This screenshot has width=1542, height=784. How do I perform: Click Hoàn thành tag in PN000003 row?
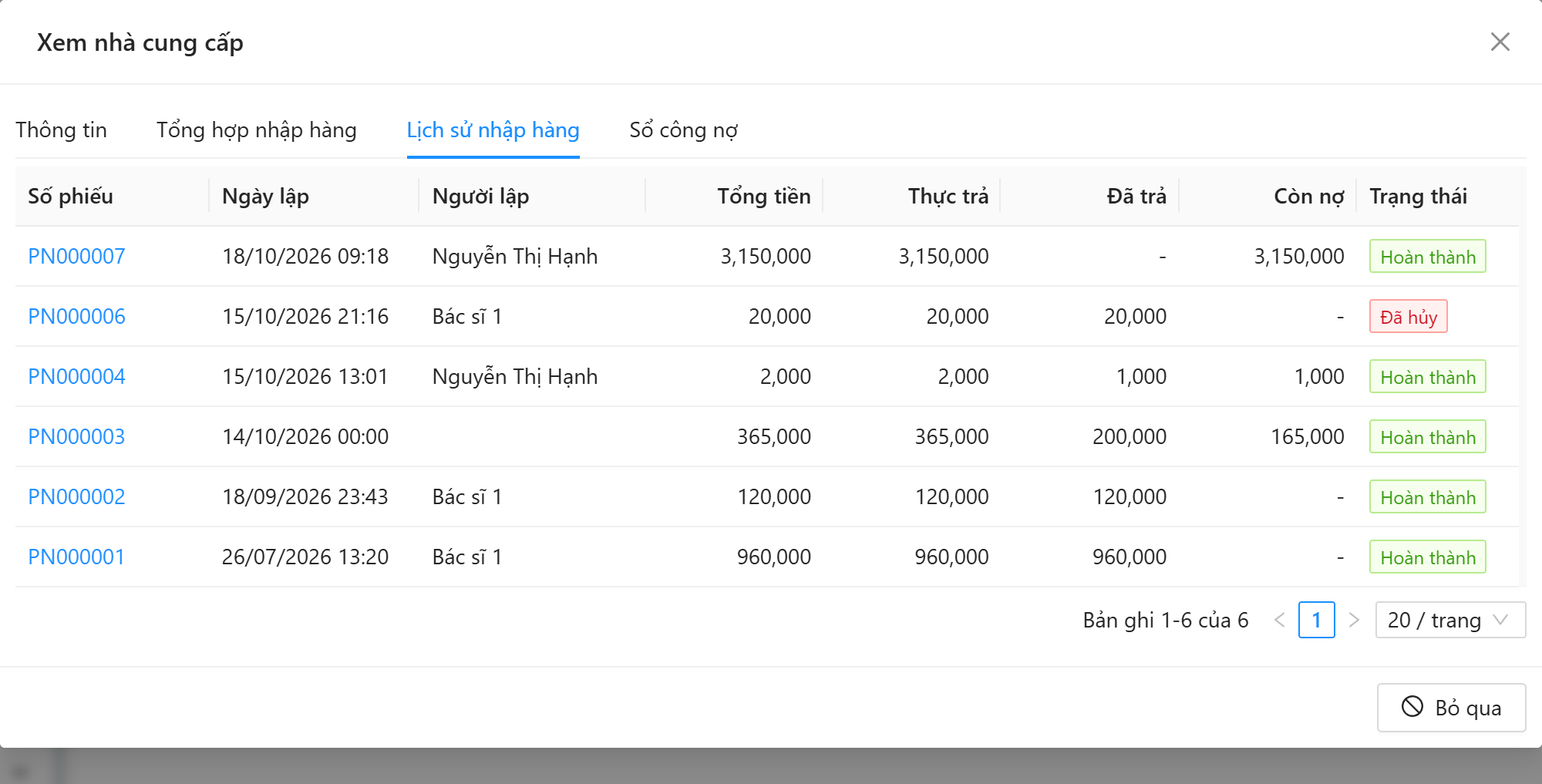(x=1428, y=436)
